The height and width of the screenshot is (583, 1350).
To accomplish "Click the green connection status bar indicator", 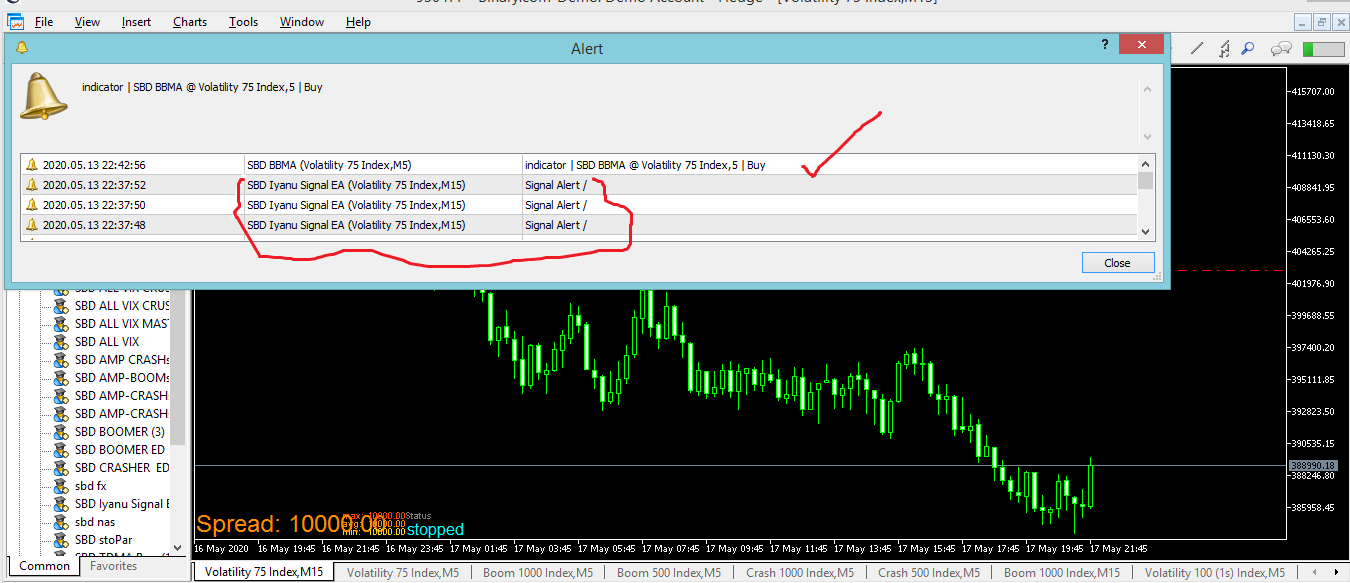I will 1323,49.
